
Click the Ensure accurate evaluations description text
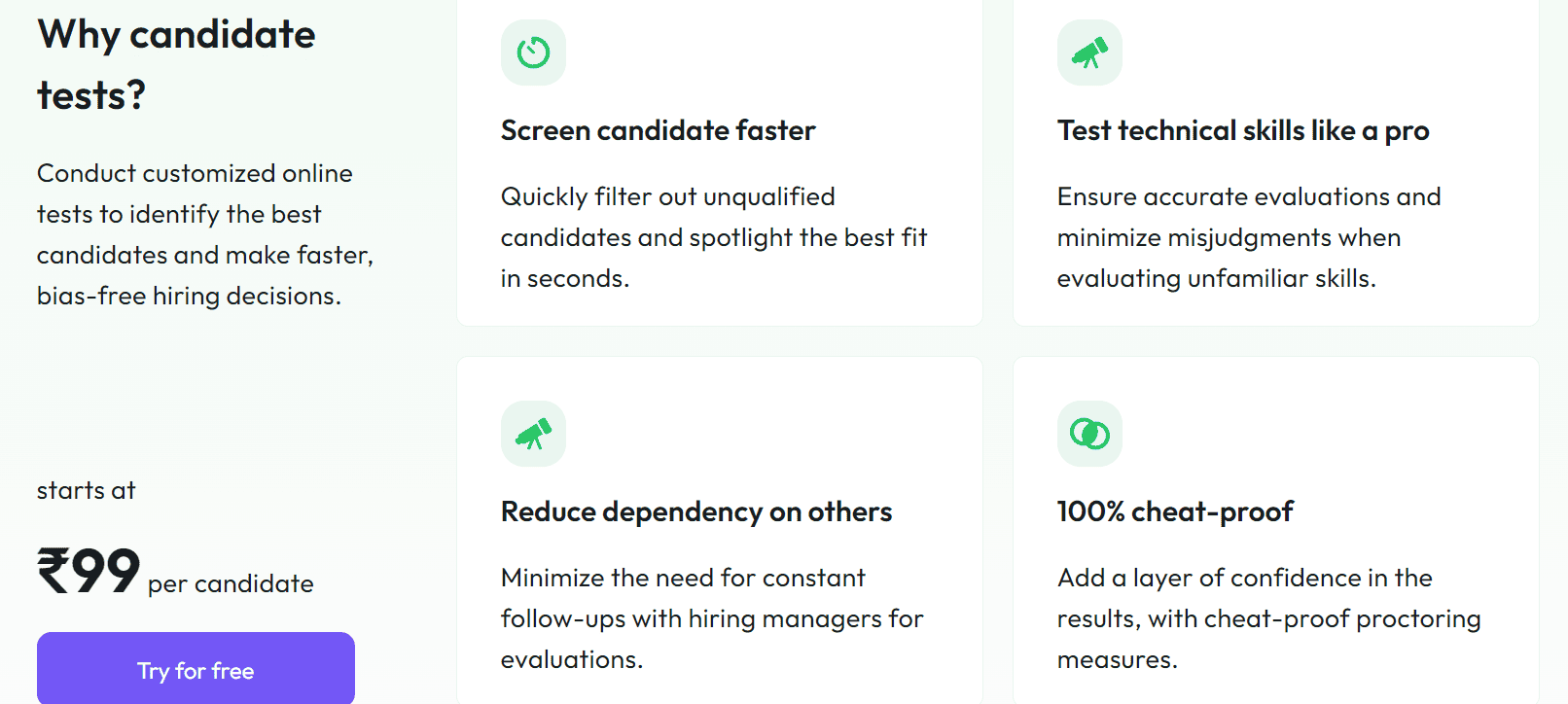pos(1248,237)
